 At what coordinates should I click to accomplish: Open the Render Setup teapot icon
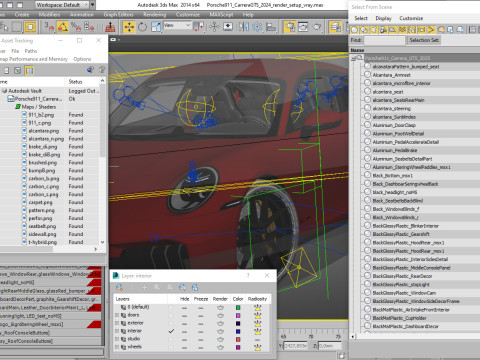click(290, 27)
